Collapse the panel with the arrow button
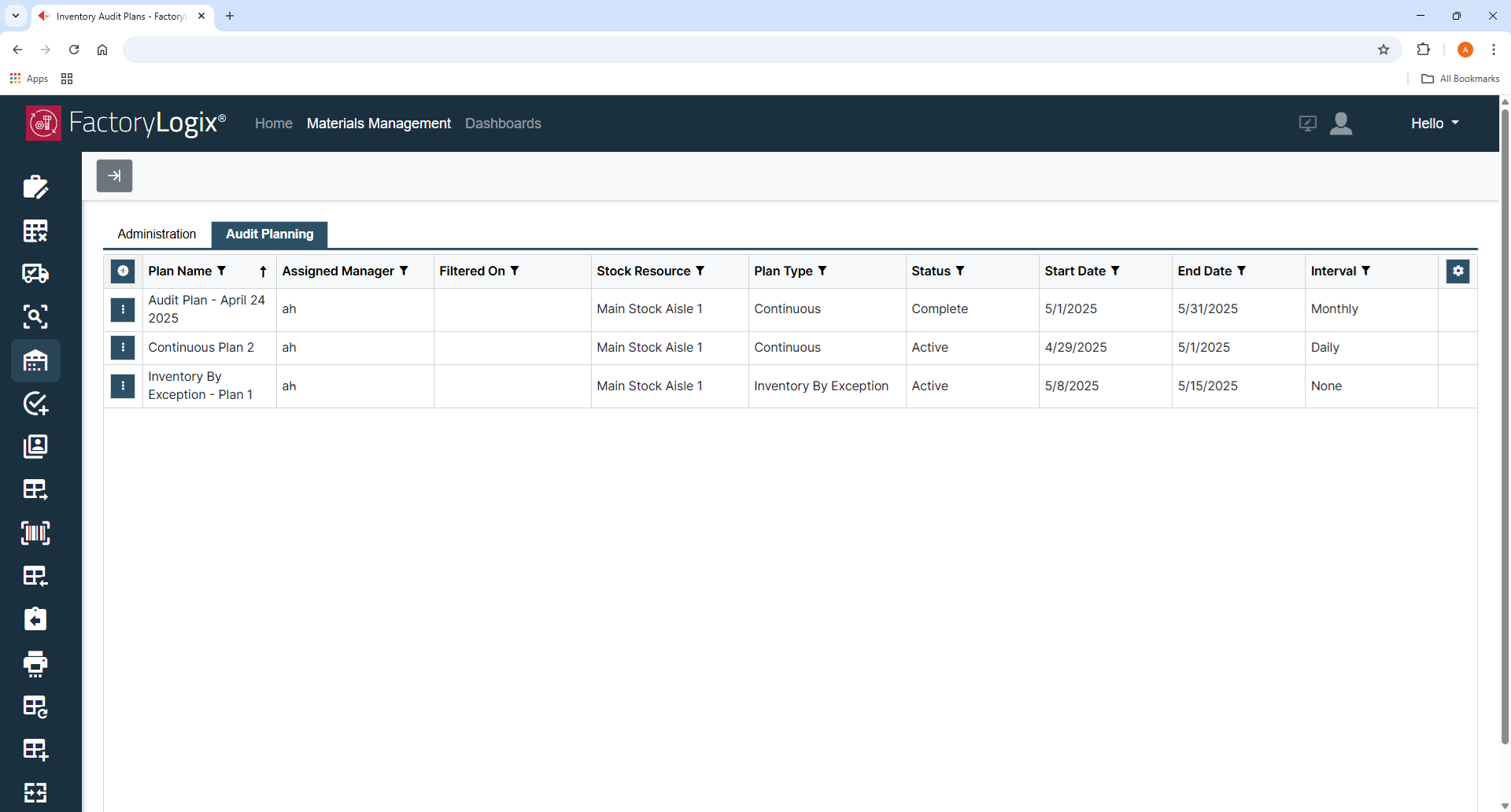This screenshot has height=812, width=1511. [114, 175]
